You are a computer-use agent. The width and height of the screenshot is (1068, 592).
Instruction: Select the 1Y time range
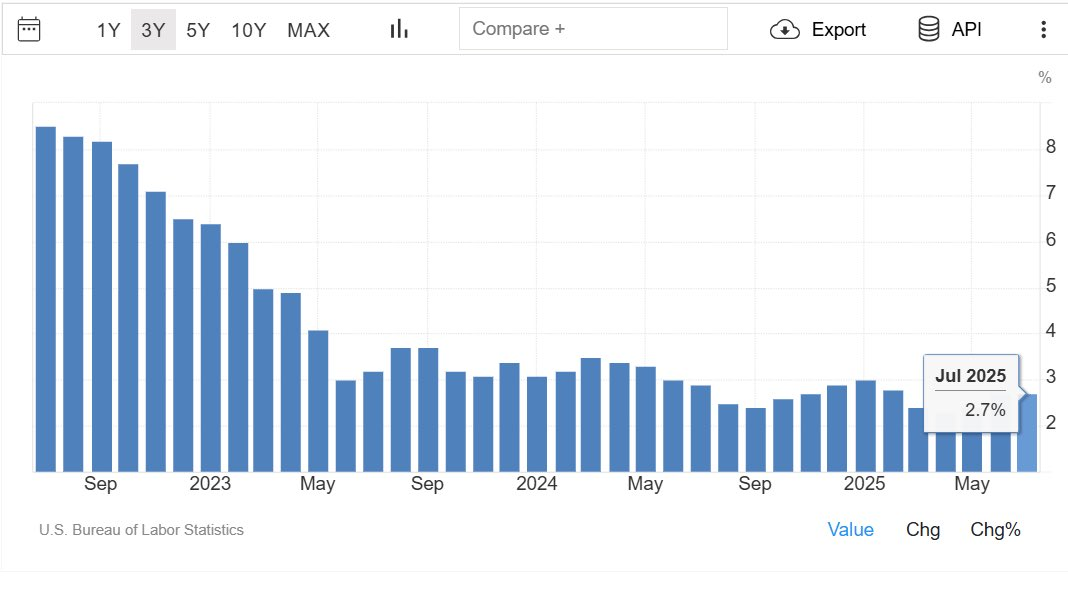108,30
